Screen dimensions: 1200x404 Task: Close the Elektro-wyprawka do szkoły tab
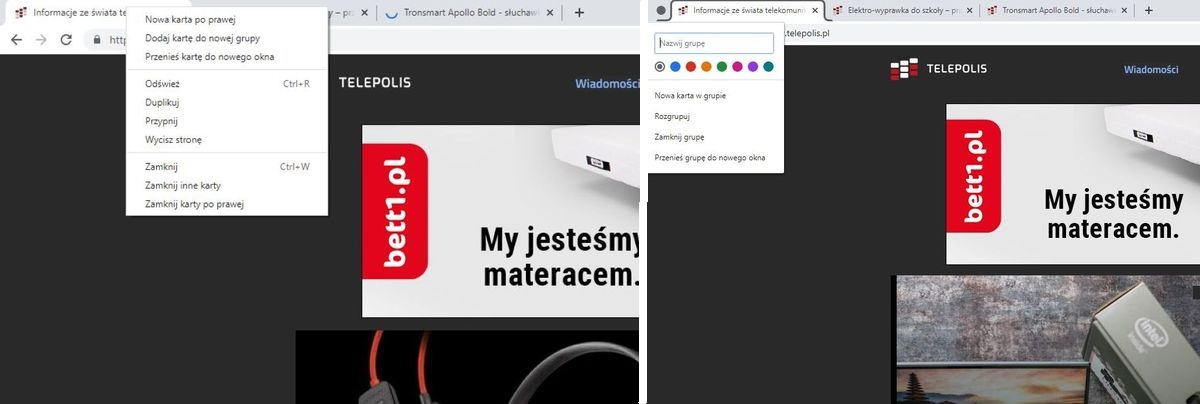pyautogui.click(x=970, y=10)
